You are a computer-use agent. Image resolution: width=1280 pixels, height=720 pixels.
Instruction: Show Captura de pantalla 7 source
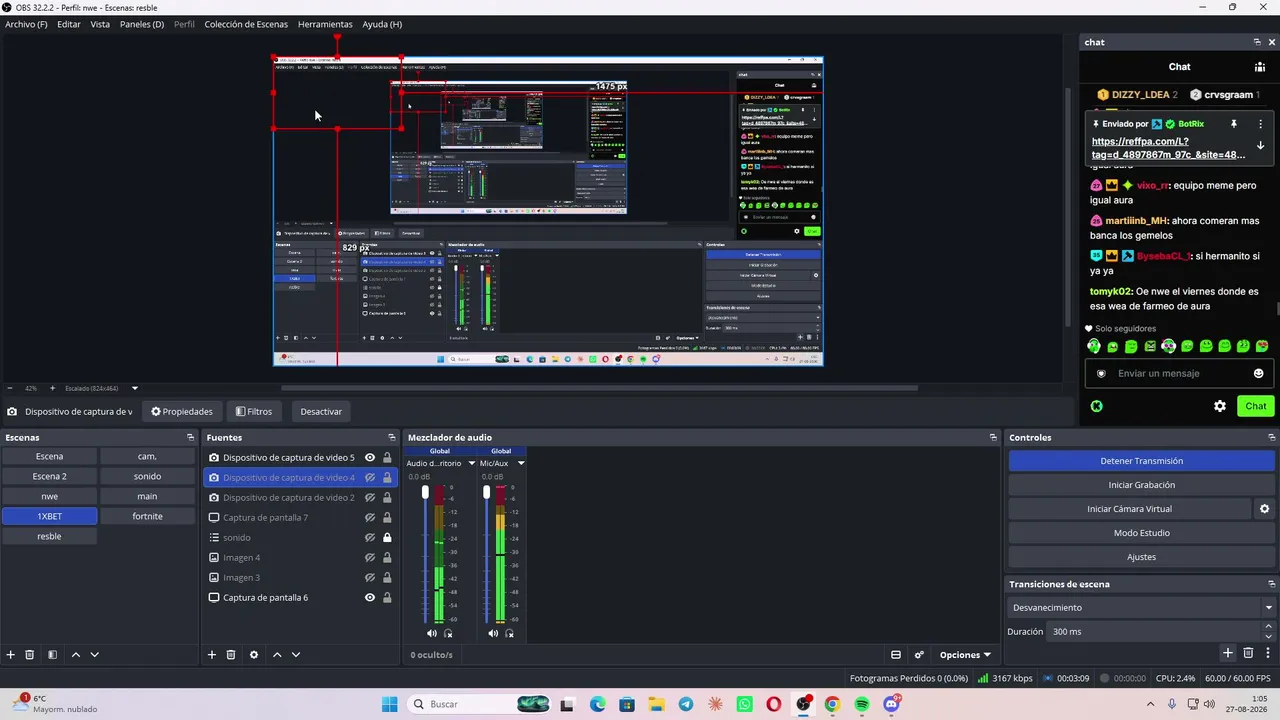[x=370, y=518]
